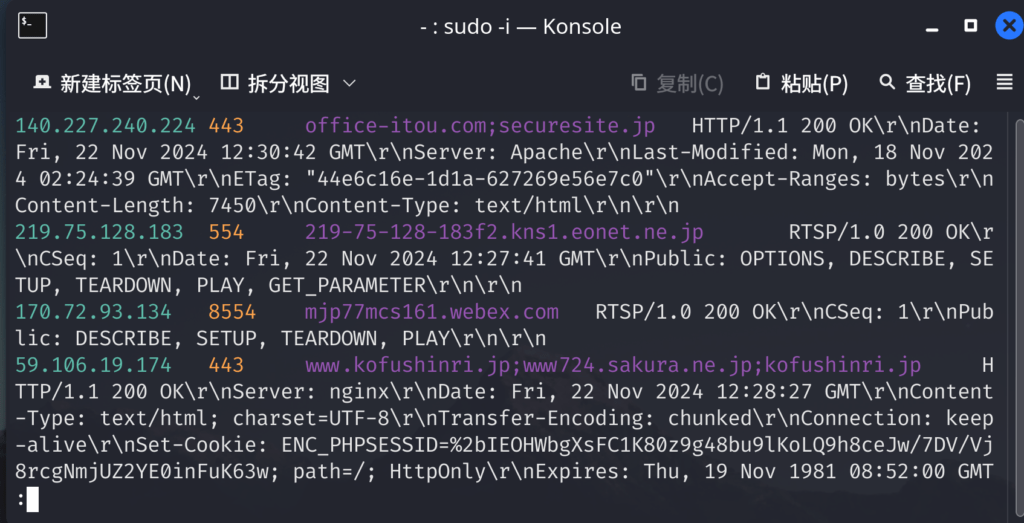
Task: Open the hamburger menu in the toolbar
Action: point(1004,82)
